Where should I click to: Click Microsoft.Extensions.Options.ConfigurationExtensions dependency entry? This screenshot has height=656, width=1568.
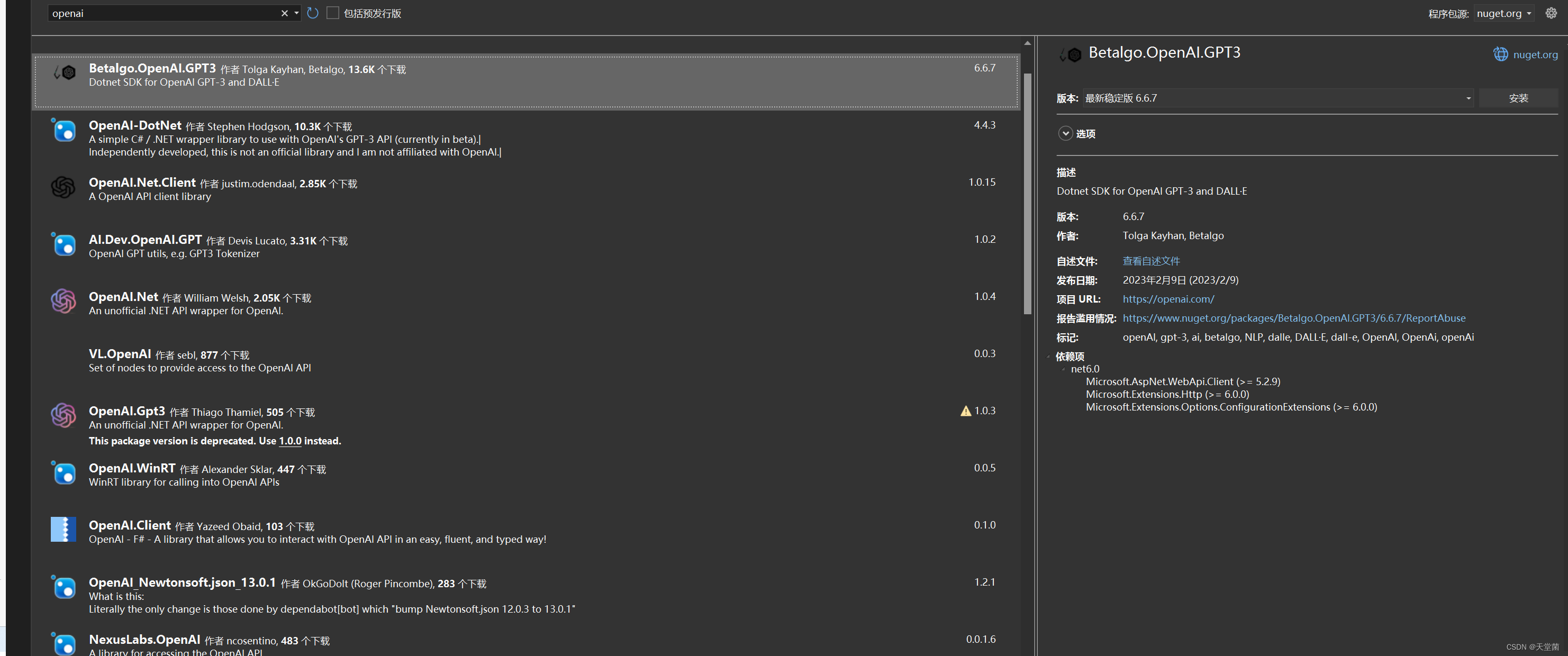coord(1231,408)
